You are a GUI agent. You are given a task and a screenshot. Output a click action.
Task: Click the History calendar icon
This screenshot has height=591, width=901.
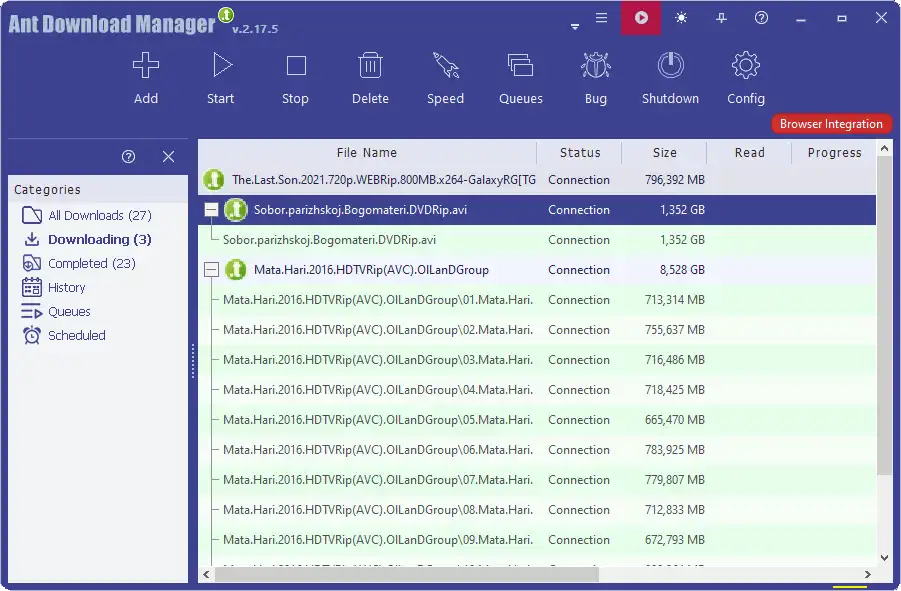click(x=32, y=287)
